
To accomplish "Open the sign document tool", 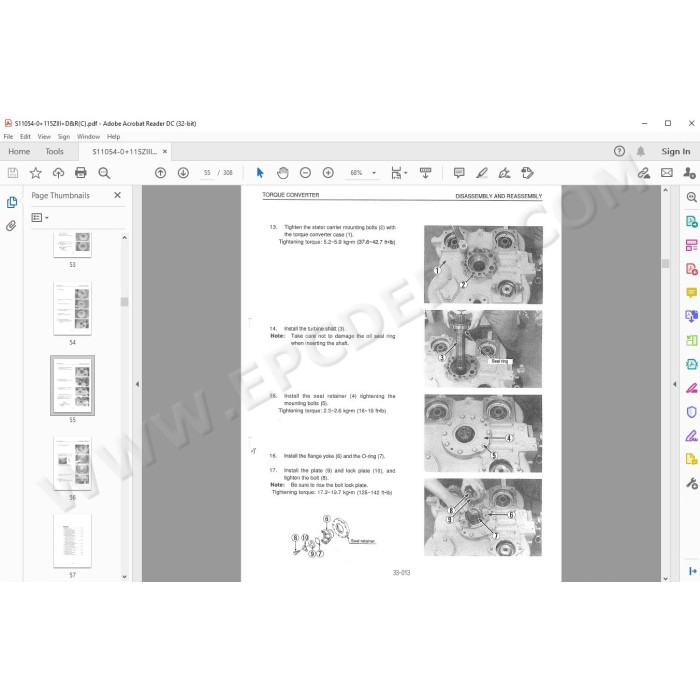I will coord(504,173).
